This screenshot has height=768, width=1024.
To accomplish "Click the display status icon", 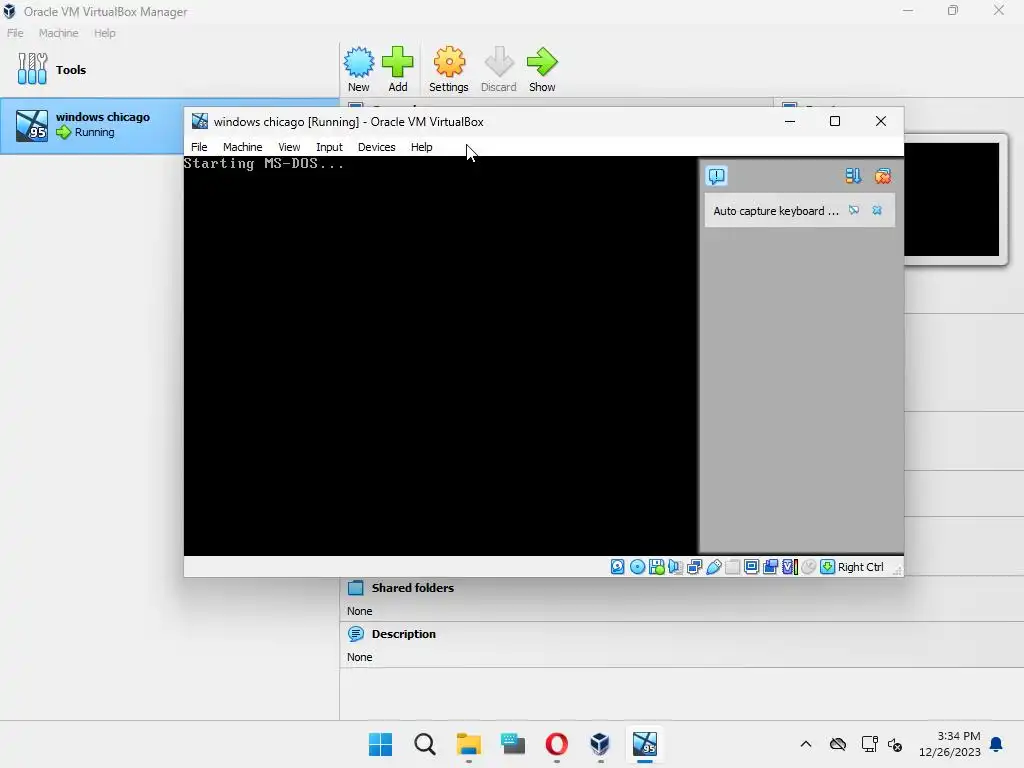I will (x=751, y=567).
